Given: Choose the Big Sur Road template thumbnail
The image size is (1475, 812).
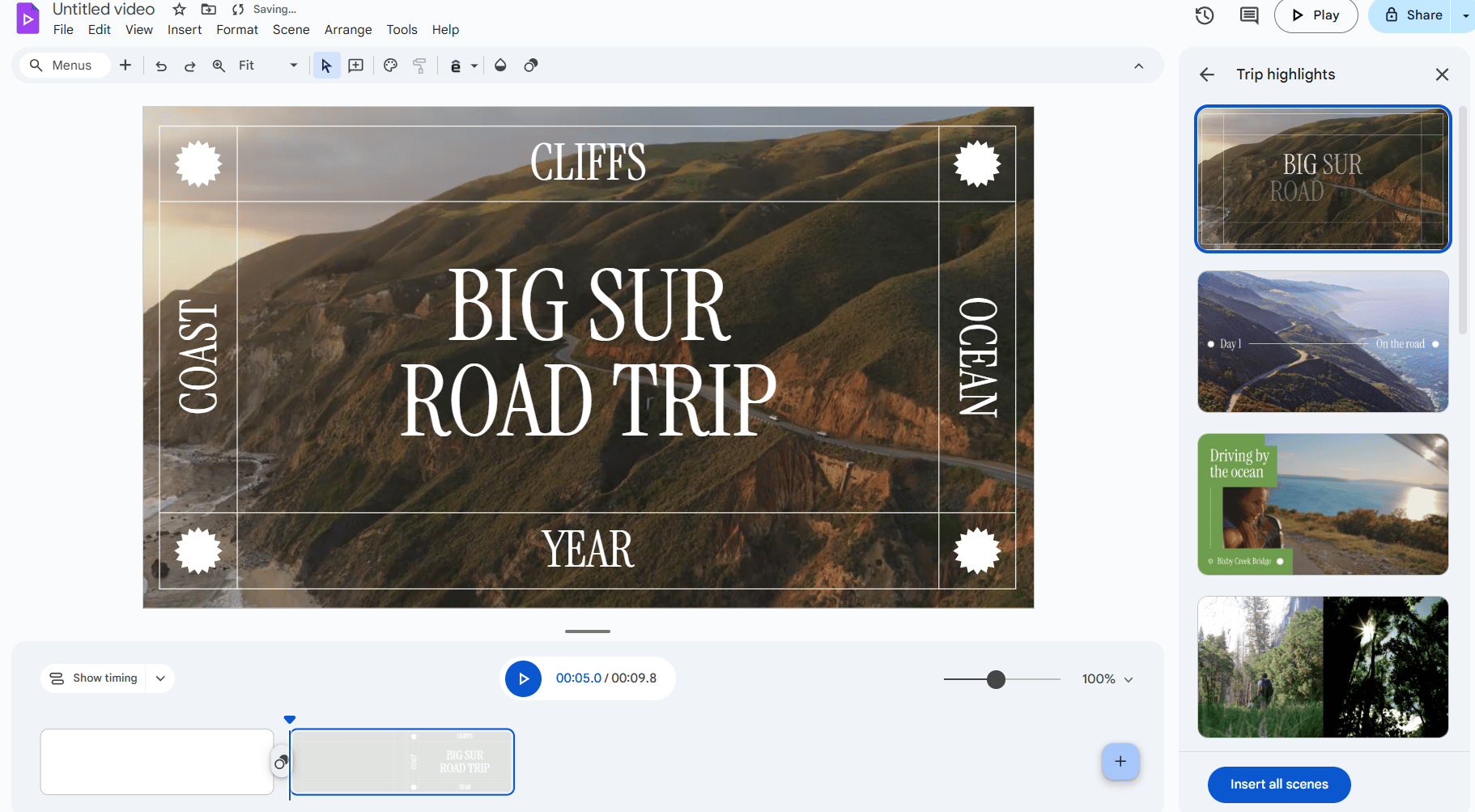Looking at the screenshot, I should point(1323,179).
